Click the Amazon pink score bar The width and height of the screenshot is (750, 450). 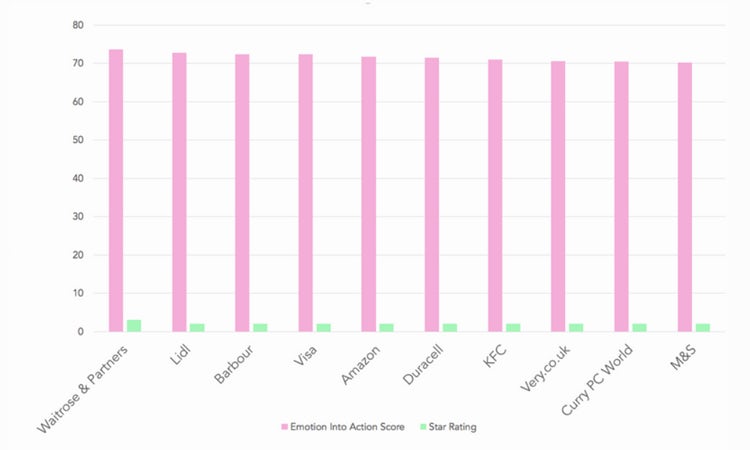pos(369,194)
